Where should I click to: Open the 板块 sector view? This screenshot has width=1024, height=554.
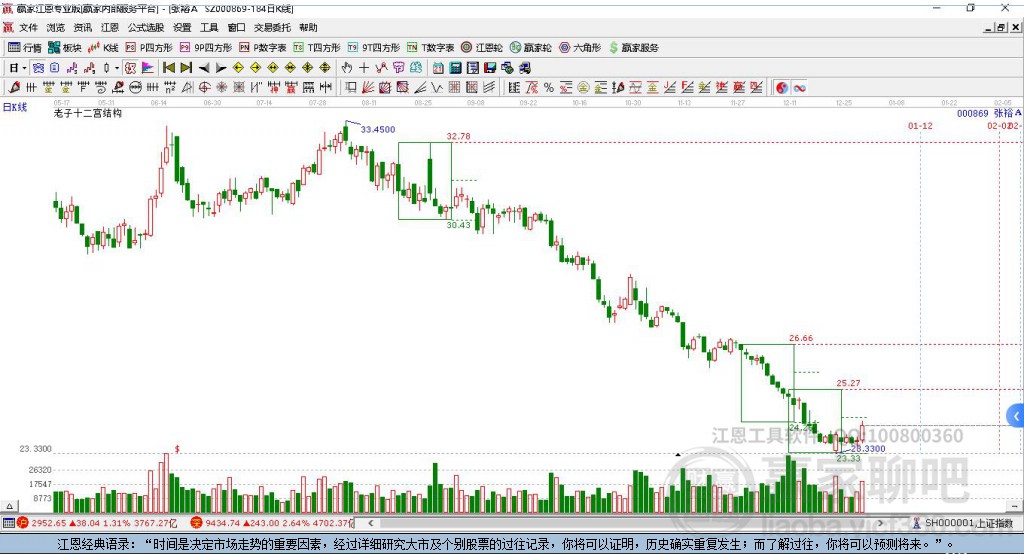click(65, 48)
